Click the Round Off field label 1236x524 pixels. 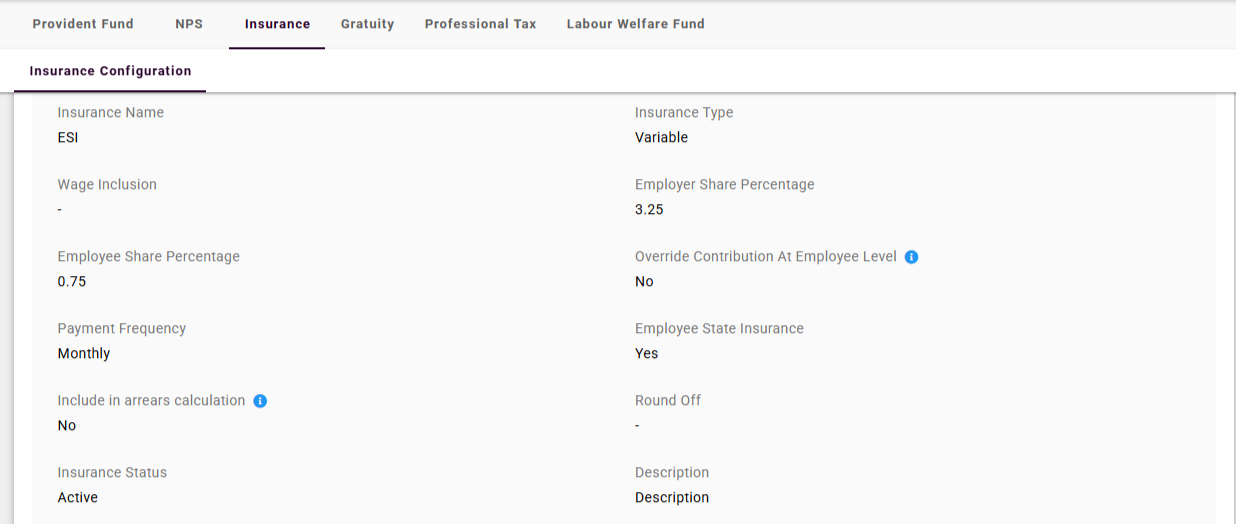pyautogui.click(x=668, y=401)
